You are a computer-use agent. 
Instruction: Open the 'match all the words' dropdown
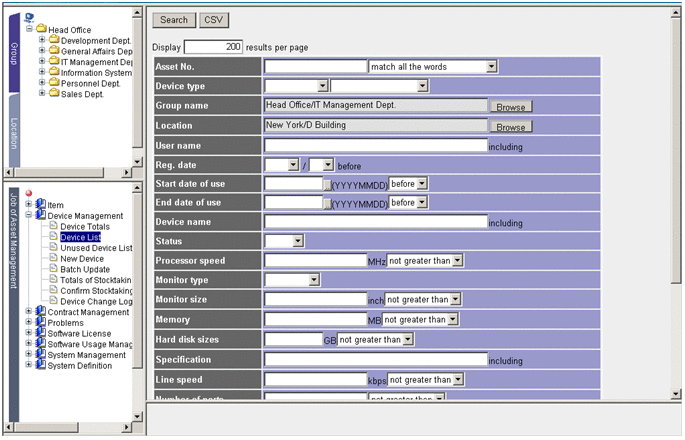(491, 67)
